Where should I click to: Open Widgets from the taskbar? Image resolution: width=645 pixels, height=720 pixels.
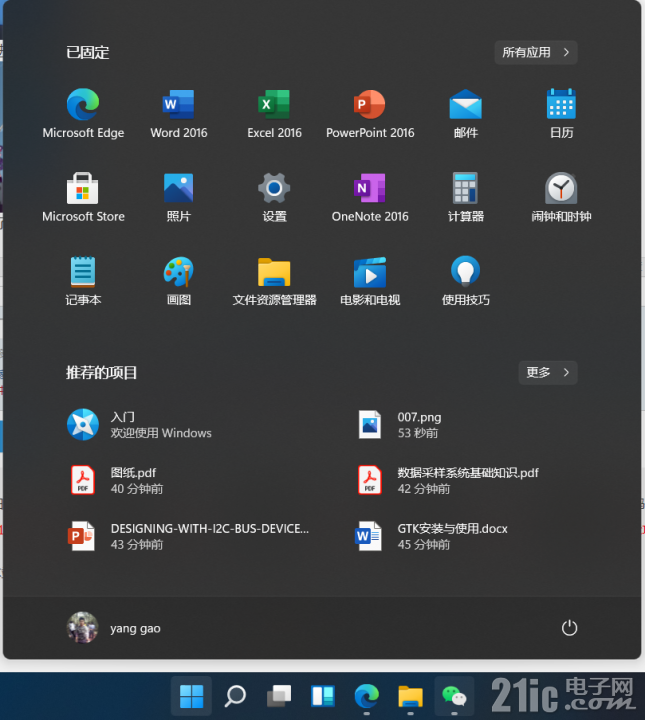click(323, 696)
